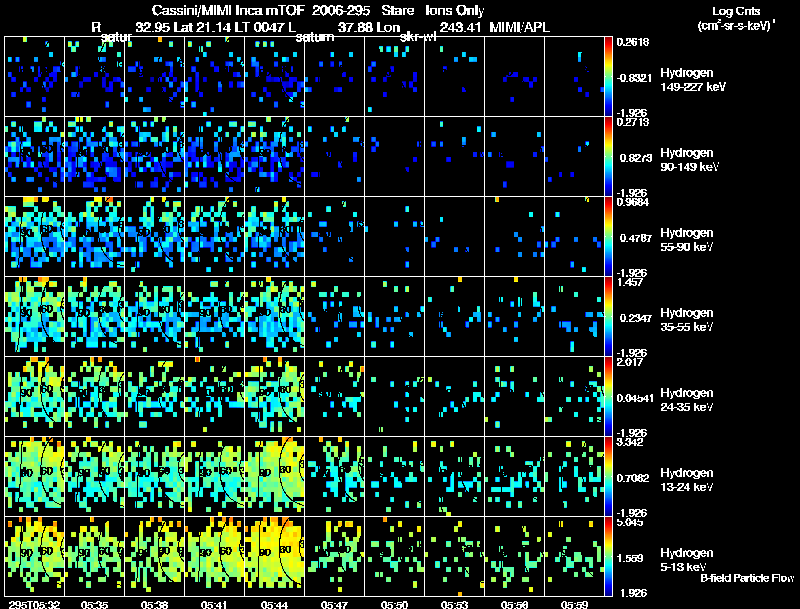Click the 'Hydrogen 5-13 keV' row label
This screenshot has height=609, width=800.
coord(687,560)
